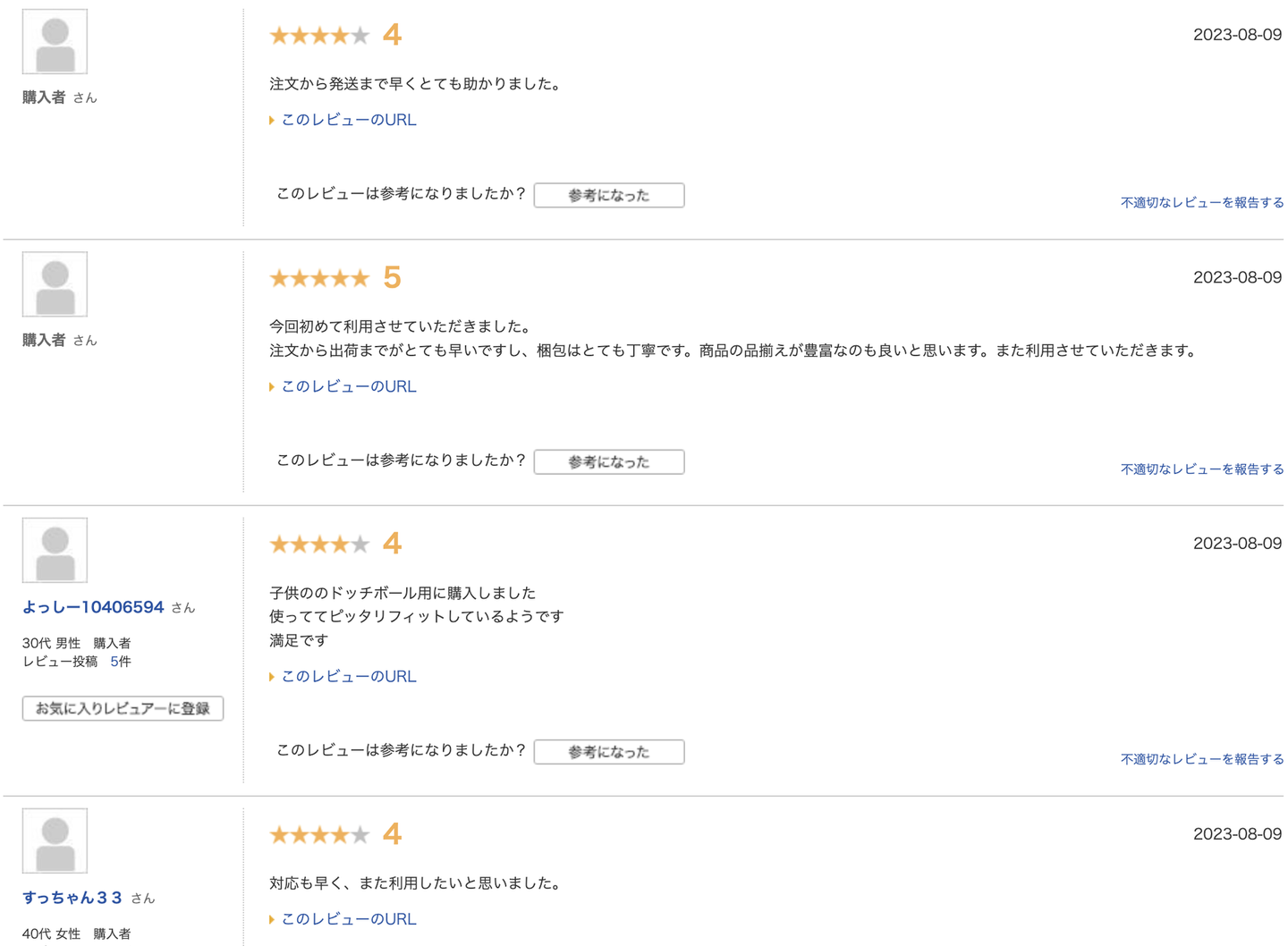Click the stars on すっちゃん33's review
This screenshot has height=946, width=1288.
pyautogui.click(x=319, y=834)
